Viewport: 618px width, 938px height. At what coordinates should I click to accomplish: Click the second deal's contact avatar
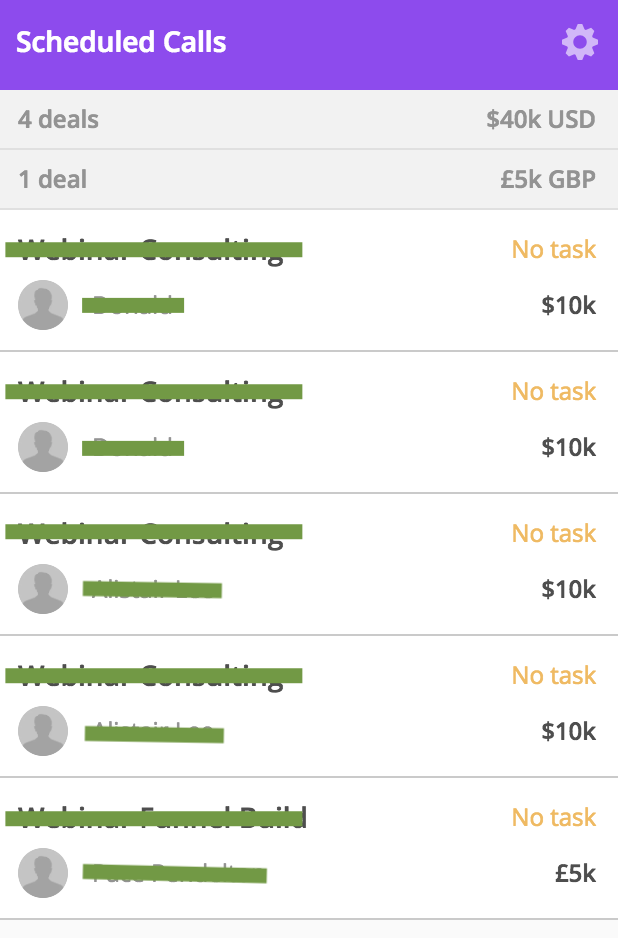pos(42,447)
